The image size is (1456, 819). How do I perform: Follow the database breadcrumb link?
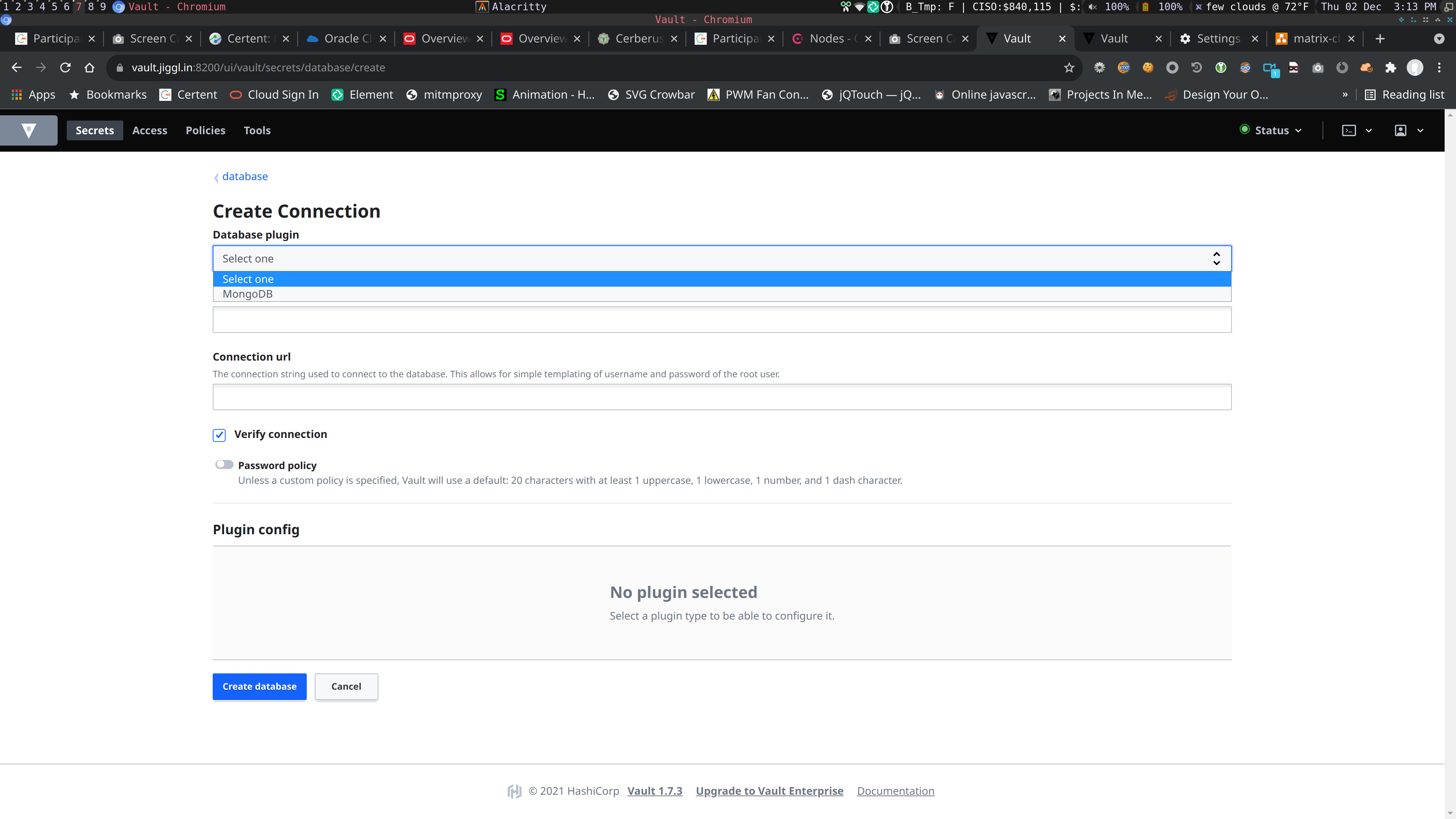point(245,176)
